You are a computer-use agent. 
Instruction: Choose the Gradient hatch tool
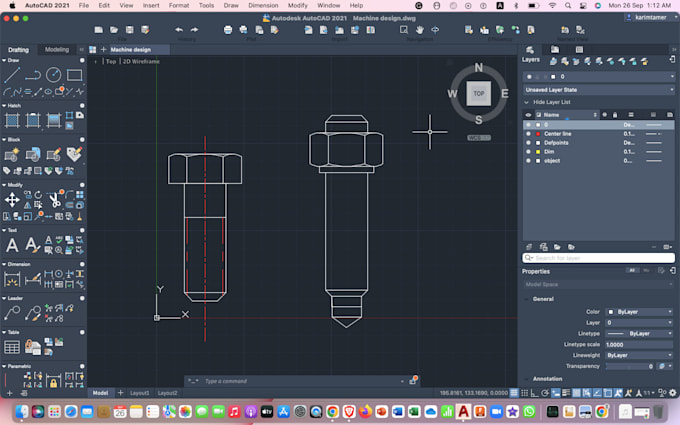coord(53,120)
